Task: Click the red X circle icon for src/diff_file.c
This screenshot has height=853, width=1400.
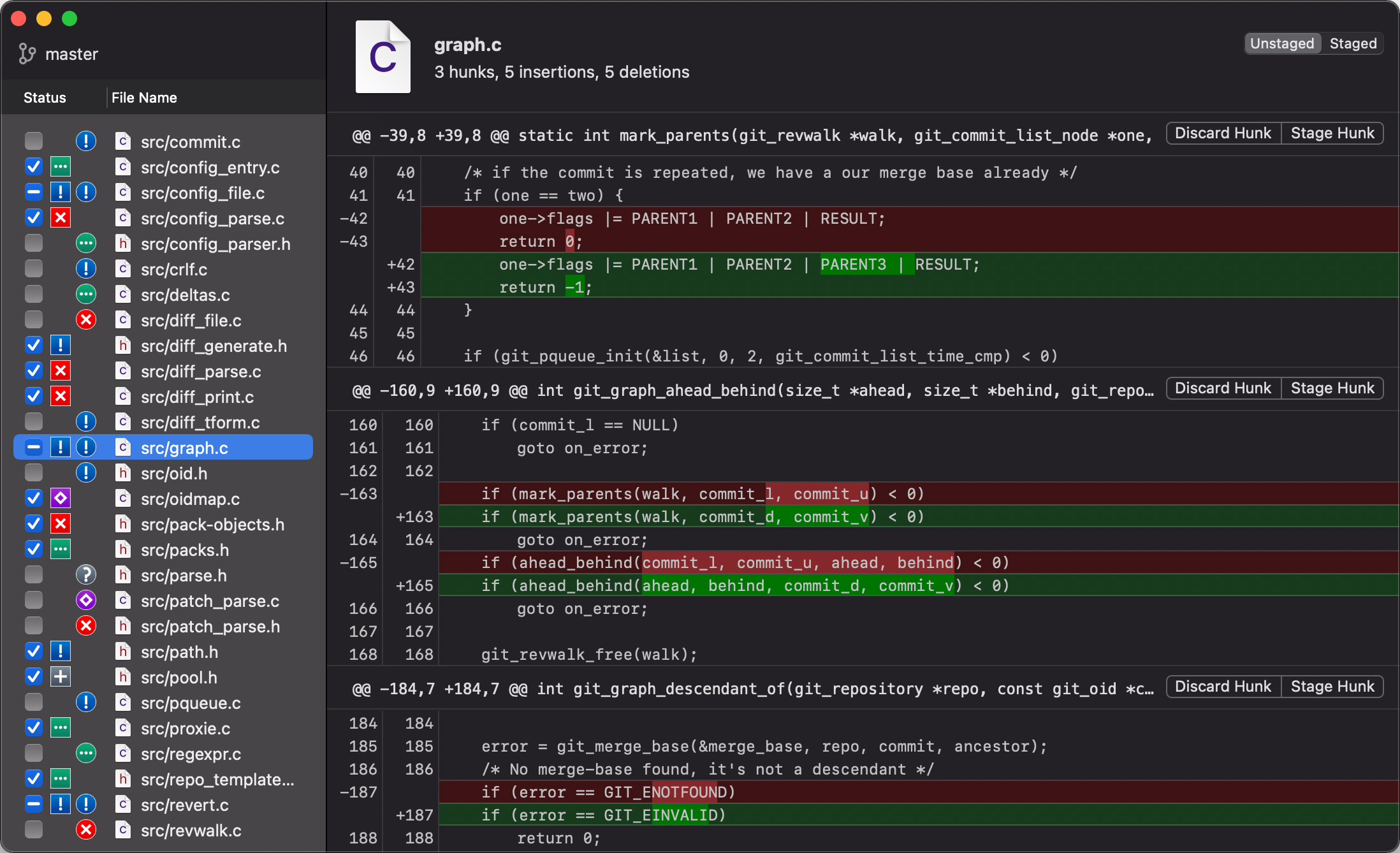Action: (86, 320)
